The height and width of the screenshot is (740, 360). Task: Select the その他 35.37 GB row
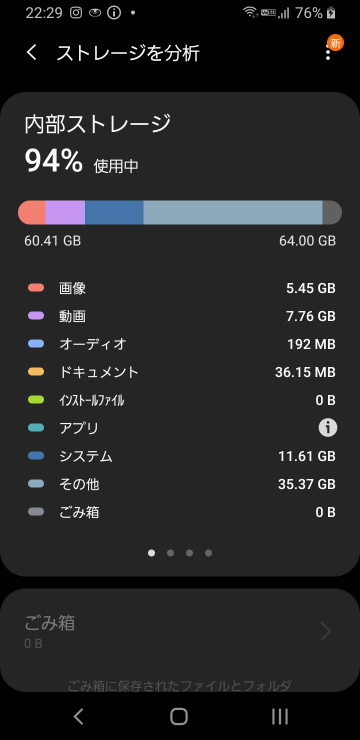(182, 484)
